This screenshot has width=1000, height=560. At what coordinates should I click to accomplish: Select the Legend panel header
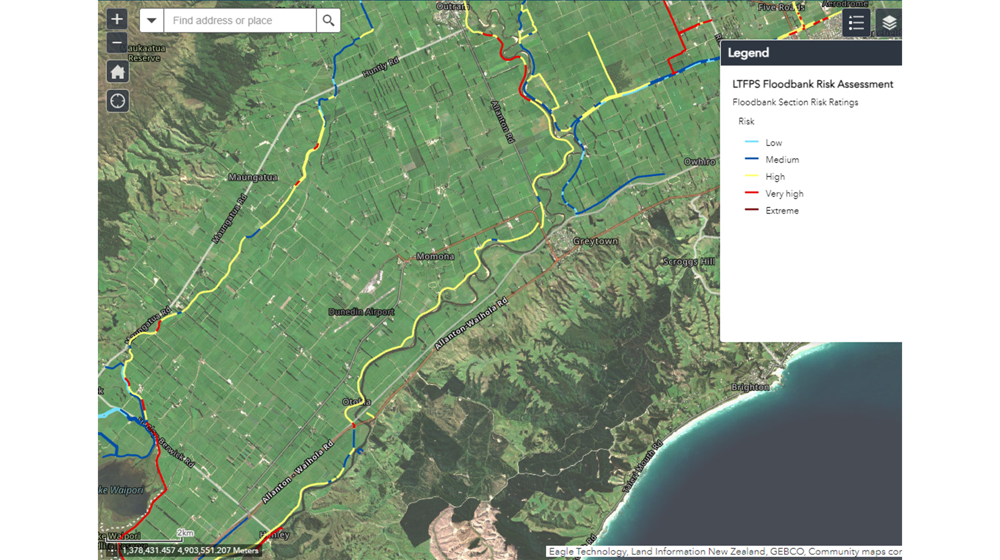click(x=811, y=53)
